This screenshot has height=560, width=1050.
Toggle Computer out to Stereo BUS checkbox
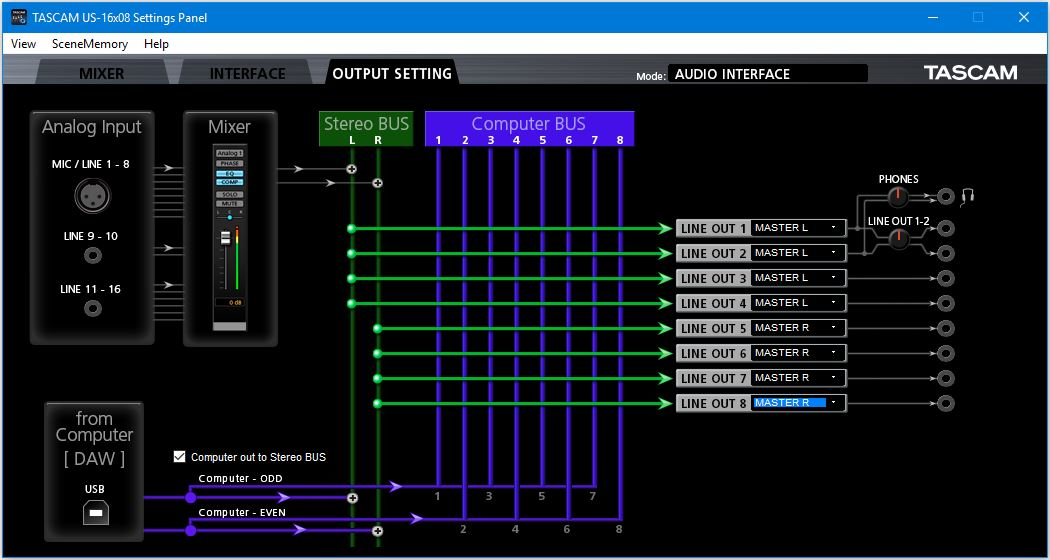(x=179, y=457)
